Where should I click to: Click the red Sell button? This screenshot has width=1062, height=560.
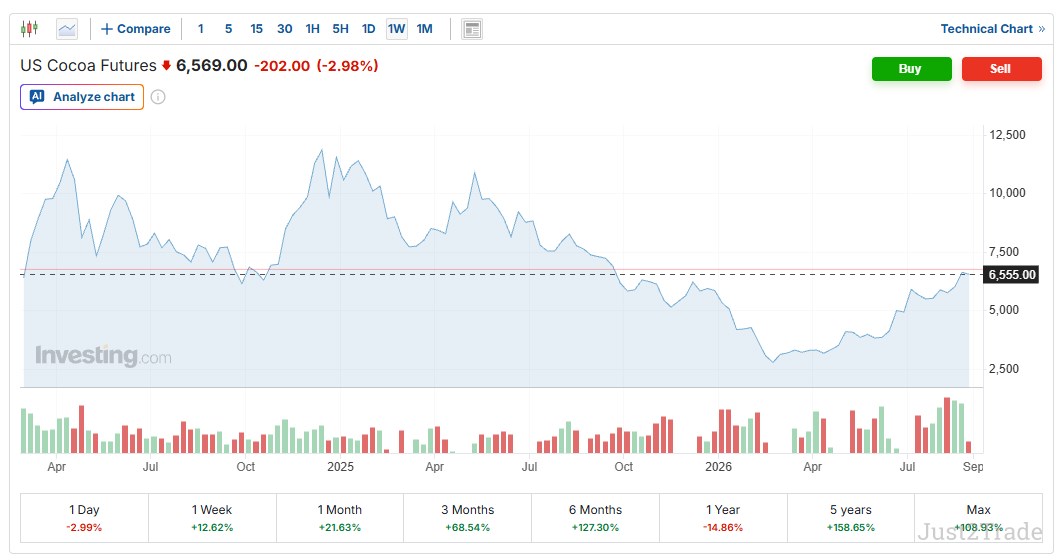tap(1001, 69)
